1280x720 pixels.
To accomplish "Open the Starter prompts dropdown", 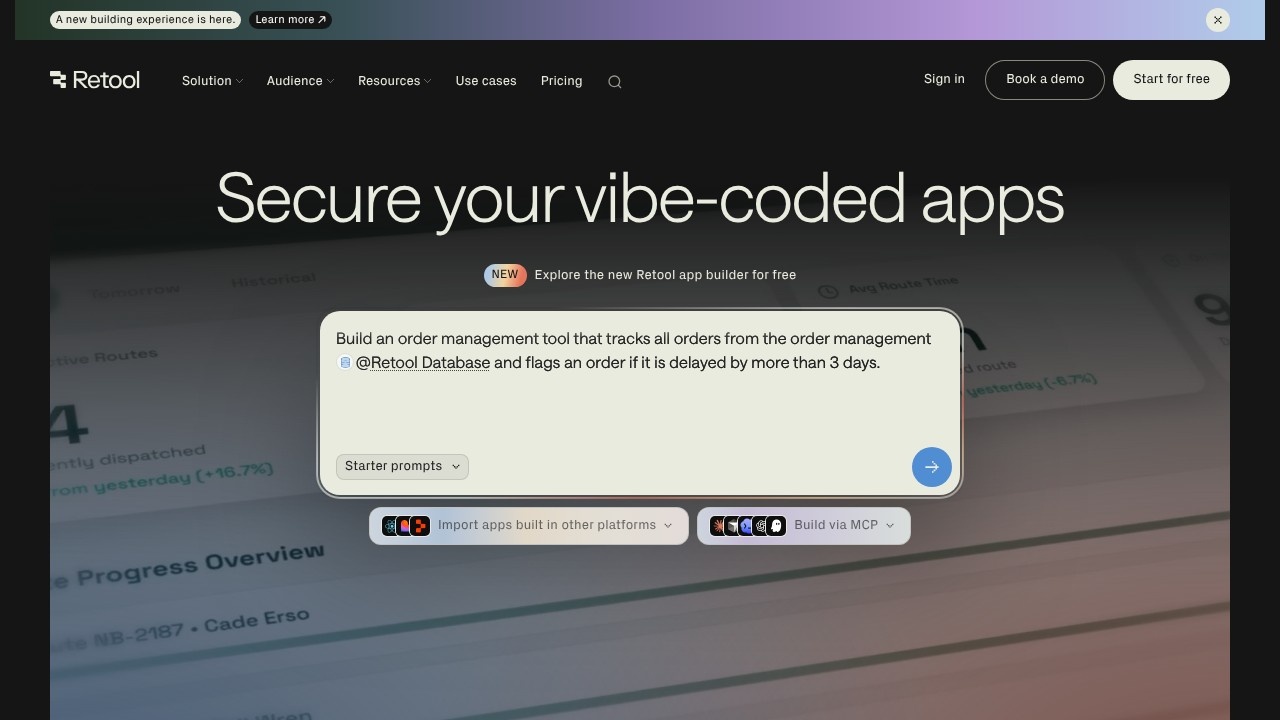I will [402, 466].
